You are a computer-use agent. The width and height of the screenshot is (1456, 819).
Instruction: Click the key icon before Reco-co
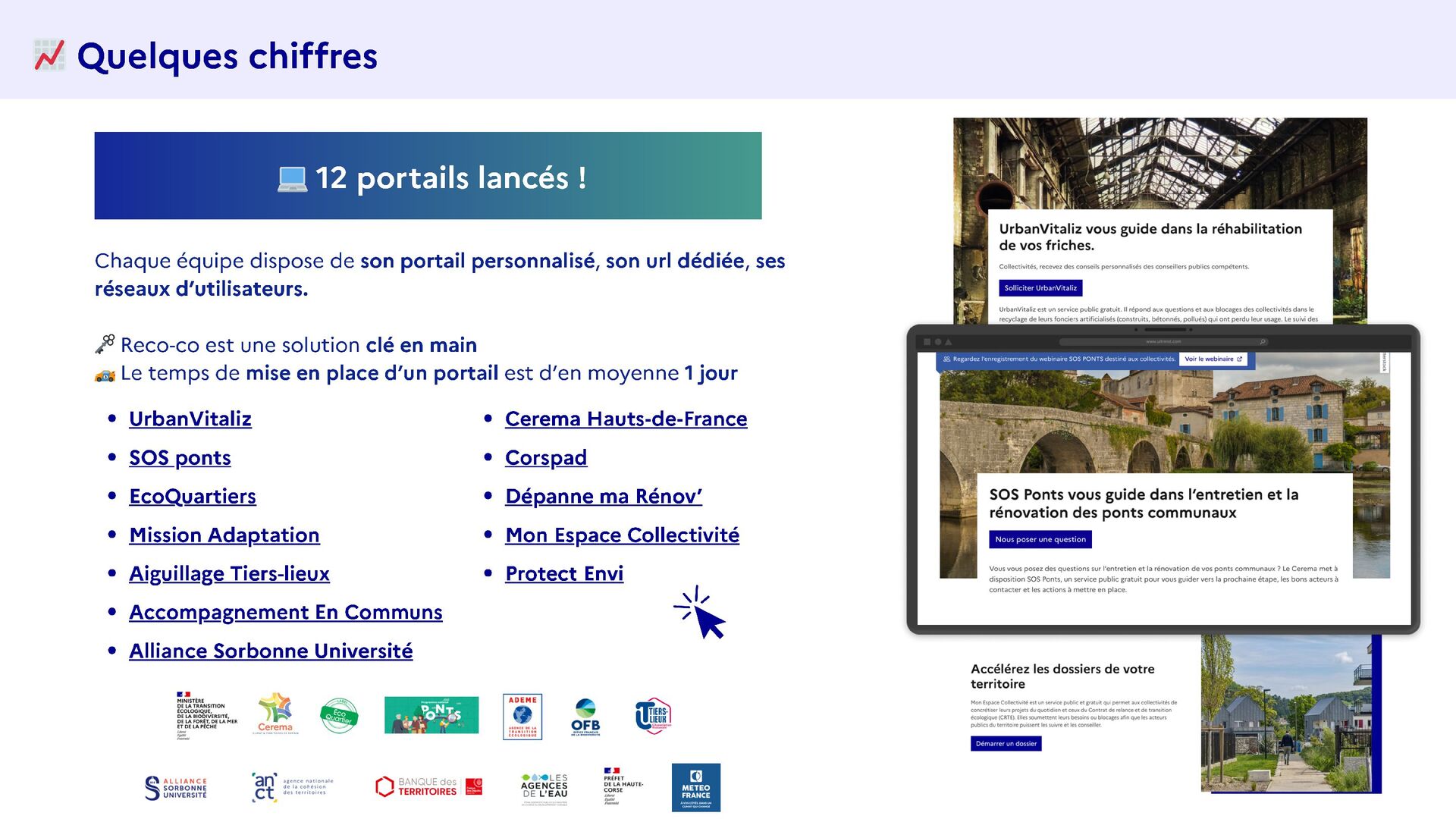(x=105, y=345)
